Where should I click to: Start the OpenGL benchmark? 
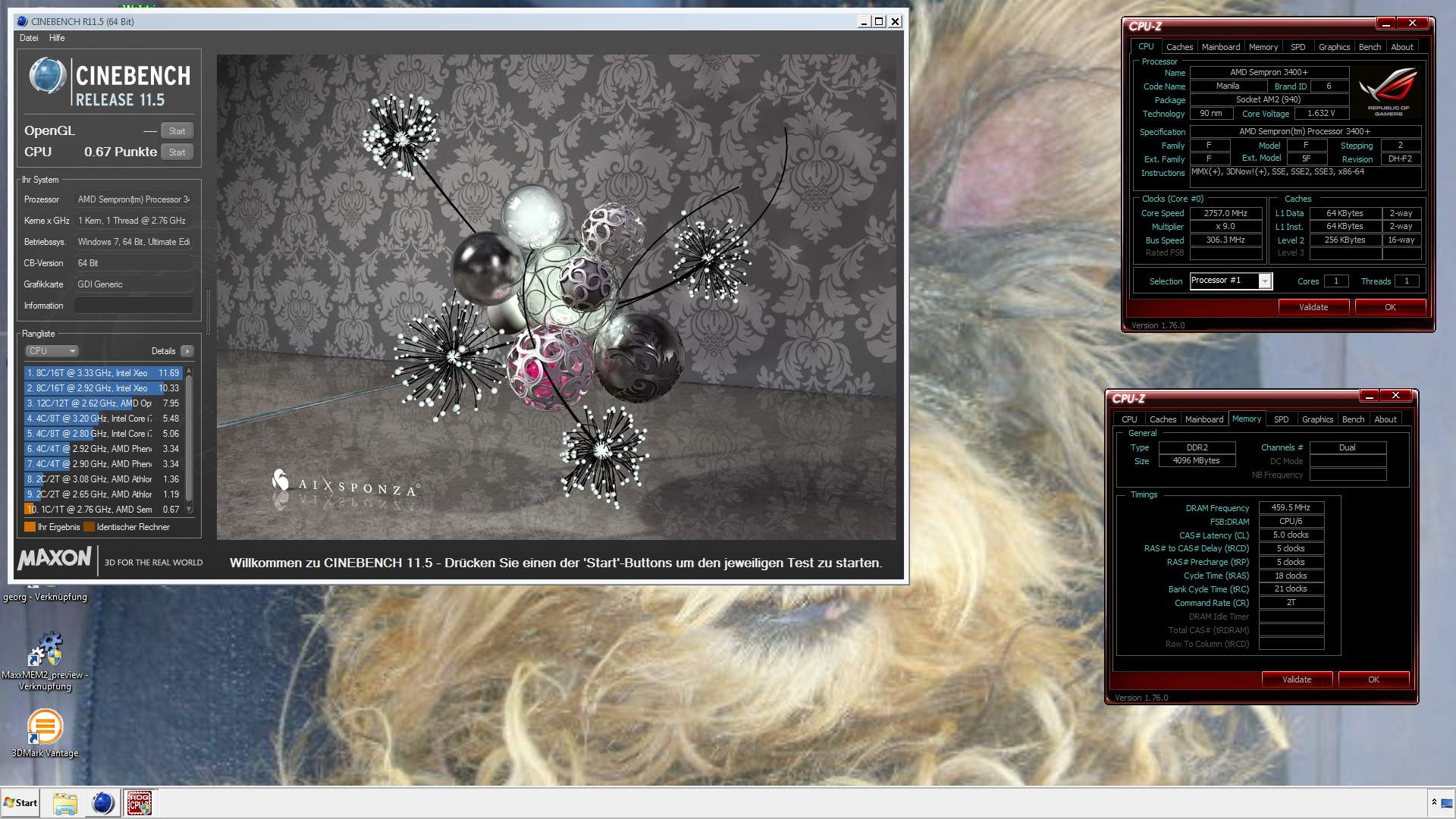(177, 131)
